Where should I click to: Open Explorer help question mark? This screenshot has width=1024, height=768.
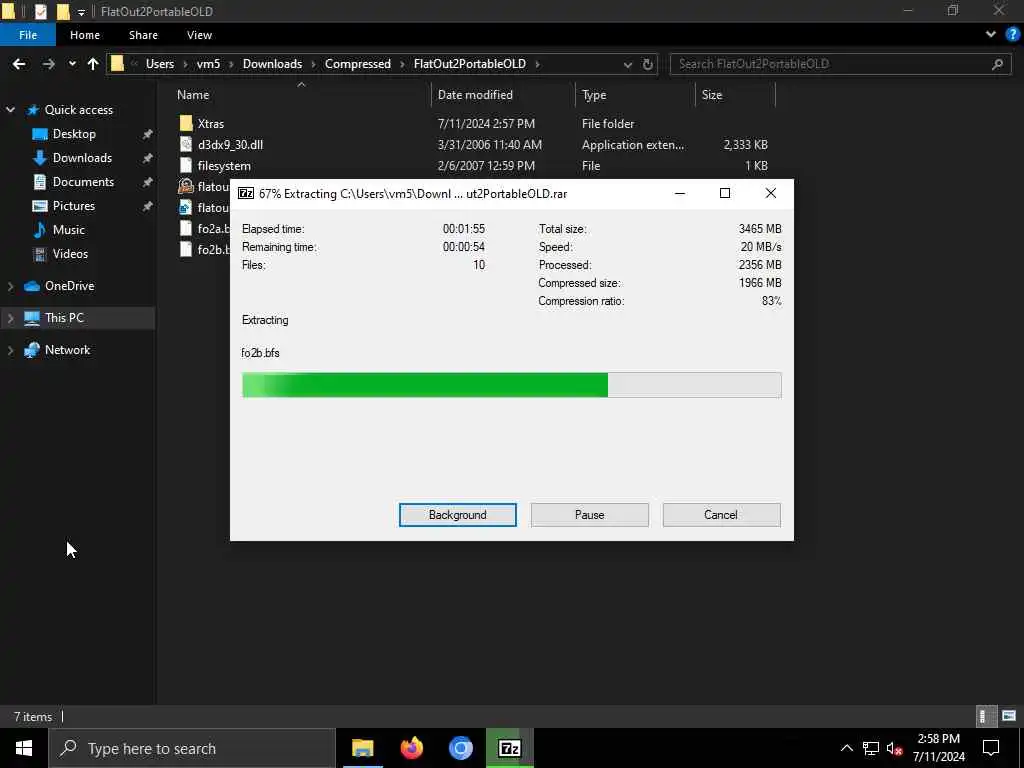tap(1012, 35)
